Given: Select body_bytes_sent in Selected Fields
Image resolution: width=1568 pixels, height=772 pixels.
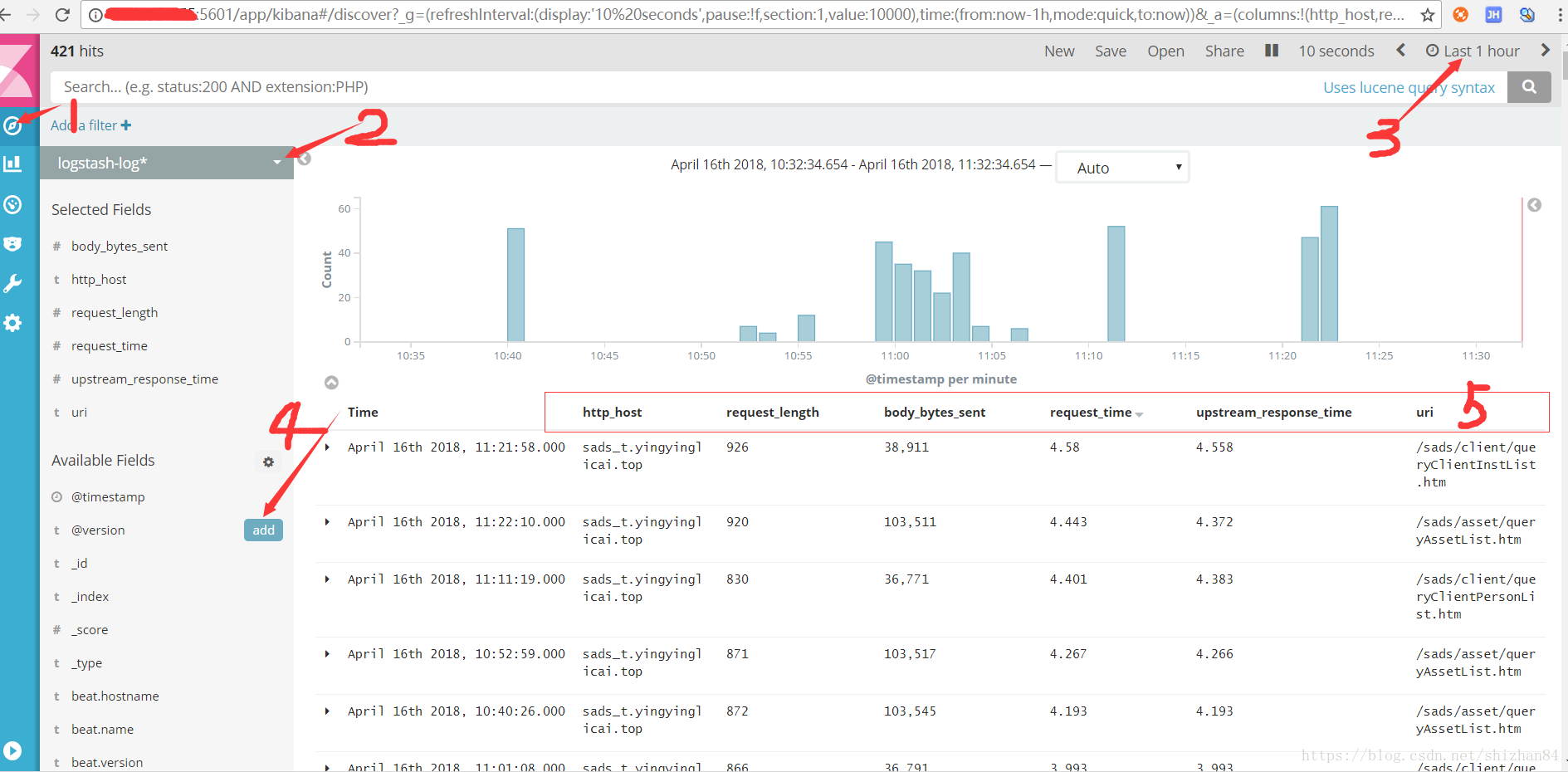Looking at the screenshot, I should pyautogui.click(x=119, y=247).
